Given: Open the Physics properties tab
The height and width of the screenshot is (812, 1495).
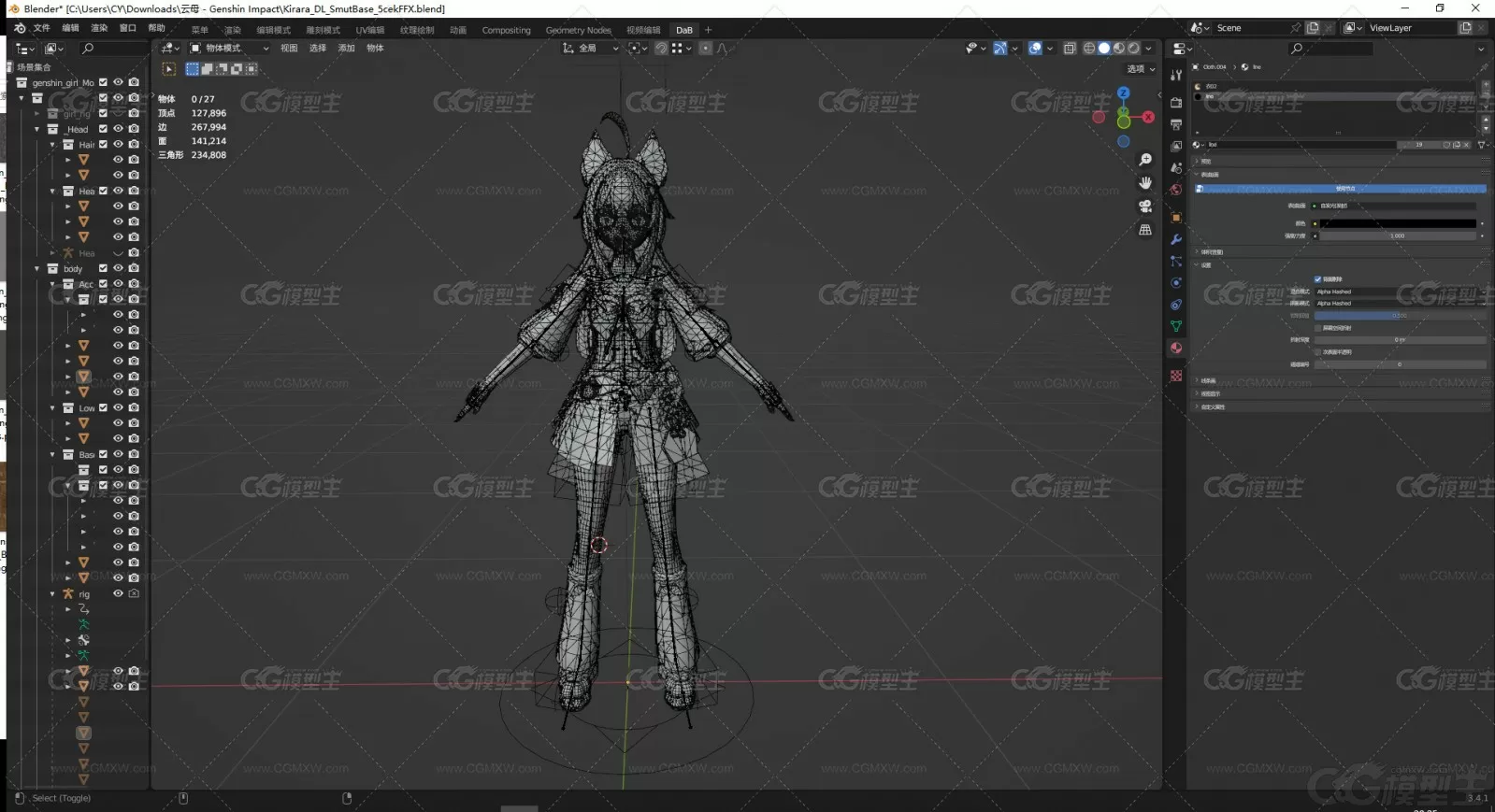Looking at the screenshot, I should [x=1176, y=283].
